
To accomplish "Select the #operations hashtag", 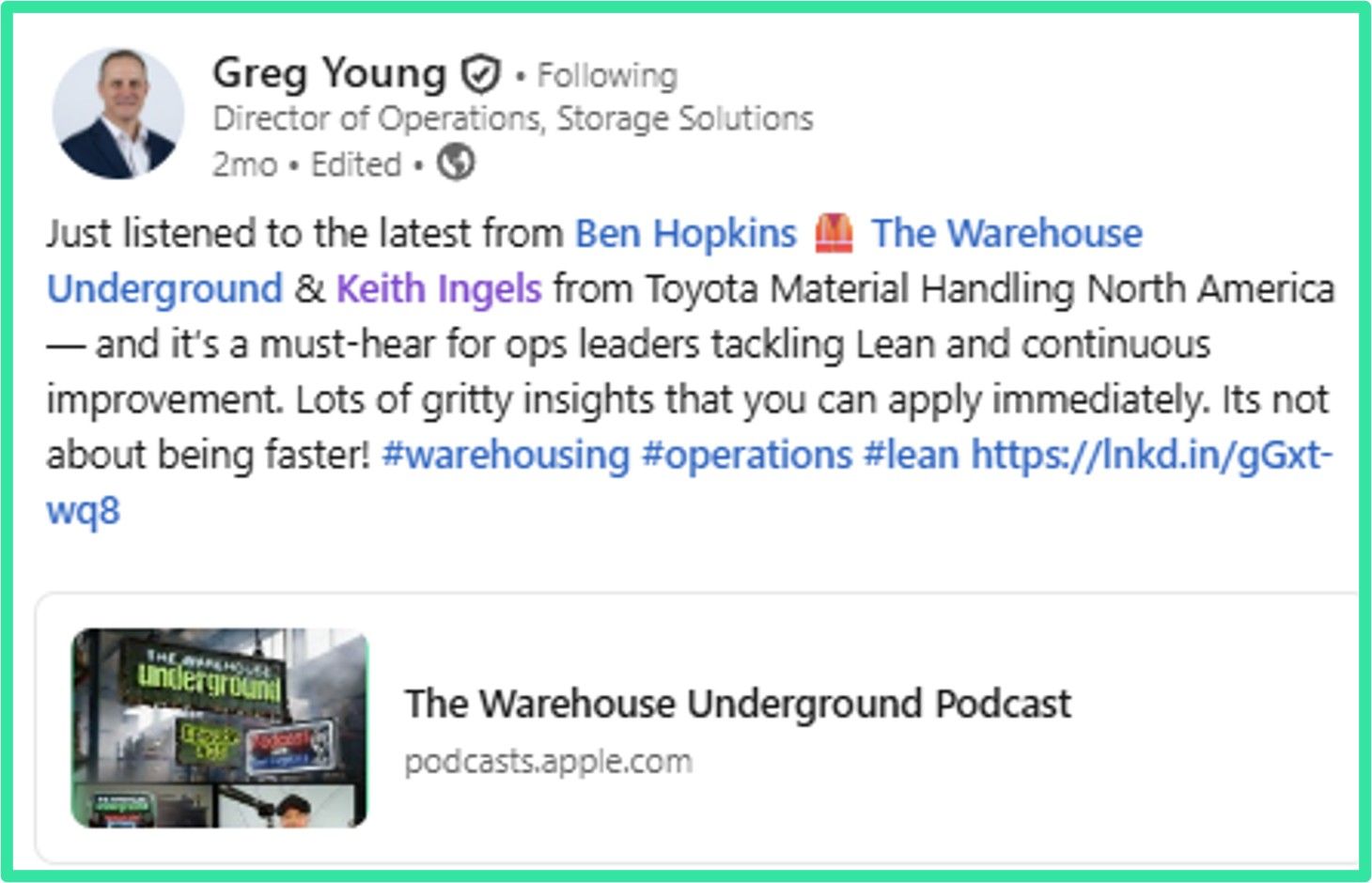I will tap(747, 455).
